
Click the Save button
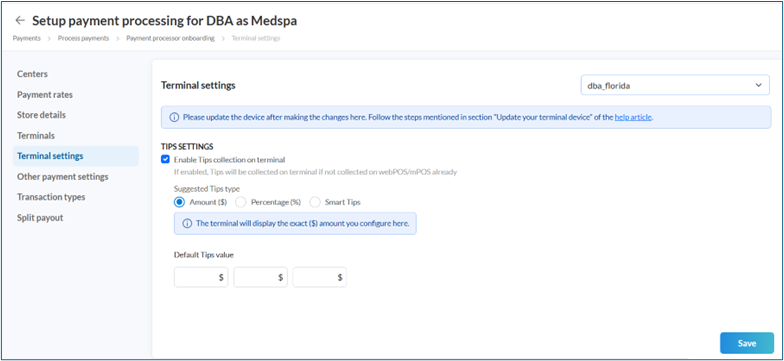tap(747, 343)
